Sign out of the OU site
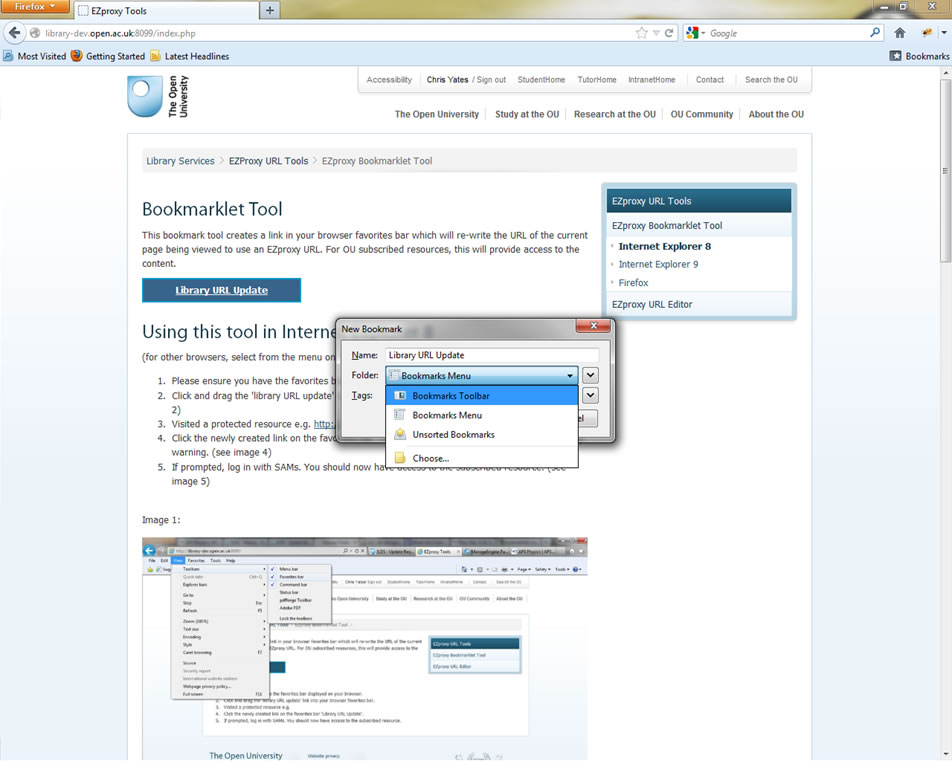The image size is (952, 761). click(x=491, y=80)
